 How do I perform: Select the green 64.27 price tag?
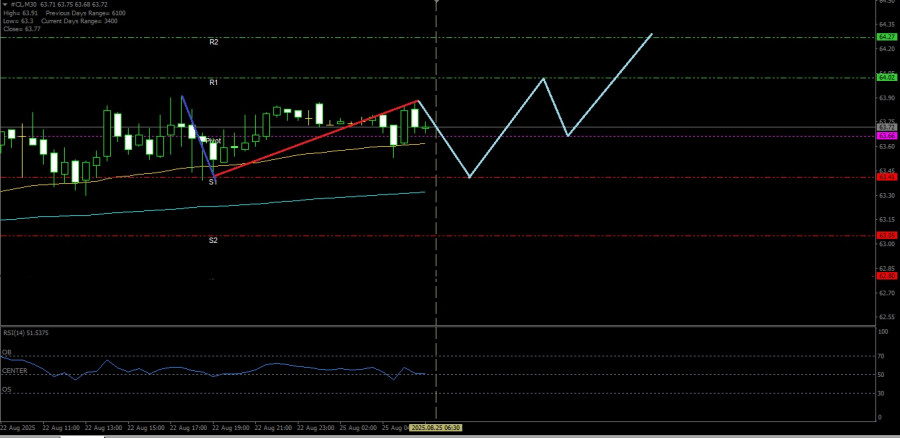tap(887, 37)
